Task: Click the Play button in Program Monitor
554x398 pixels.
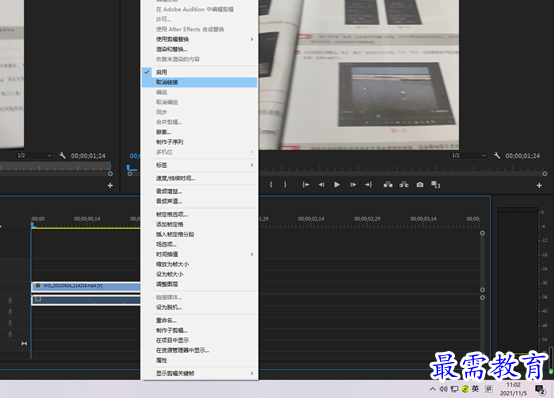Action: tap(337, 185)
